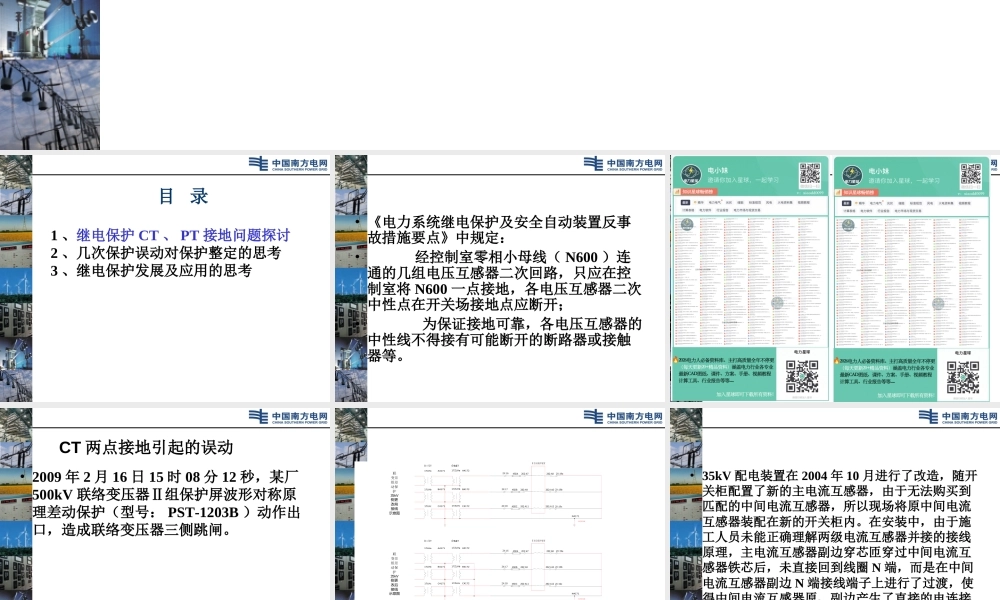Switch to the 电力电气 tab
This screenshot has width=1000, height=600.
715,202
